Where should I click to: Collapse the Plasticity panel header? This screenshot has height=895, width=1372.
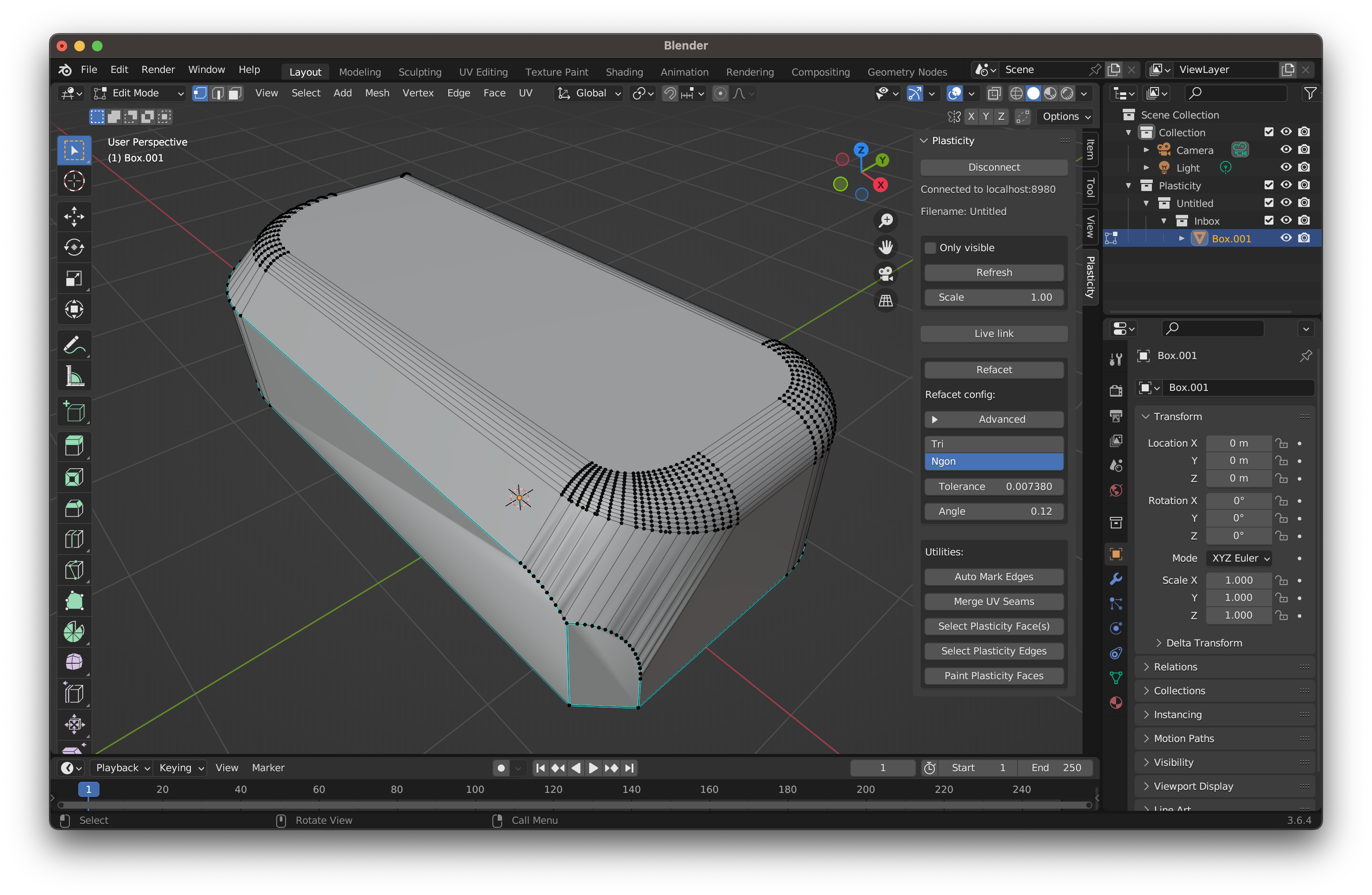[x=994, y=141]
